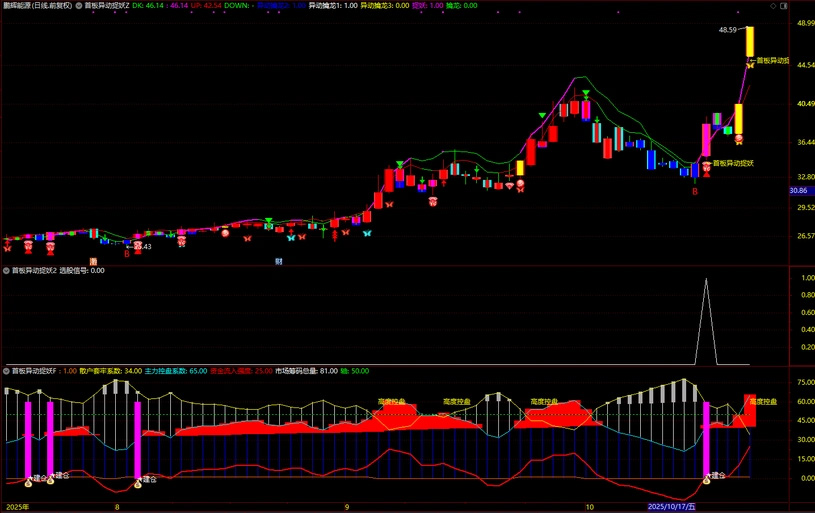The width and height of the screenshot is (815, 513).
Task: Click the indicator settings icon beside 首板异动捉妖Z
Action: coord(79,5)
